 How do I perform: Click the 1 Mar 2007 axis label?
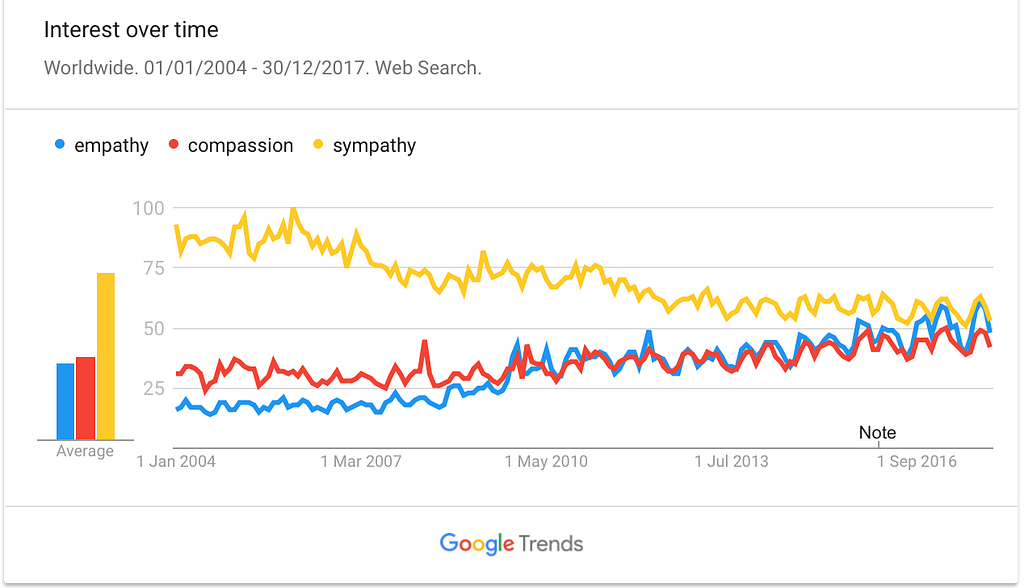coord(360,461)
